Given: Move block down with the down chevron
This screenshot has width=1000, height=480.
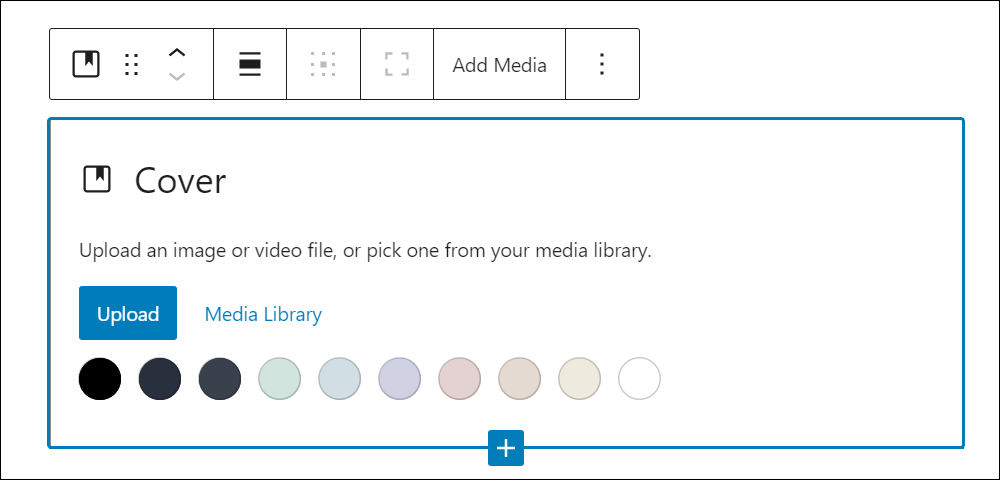Looking at the screenshot, I should coord(177,76).
